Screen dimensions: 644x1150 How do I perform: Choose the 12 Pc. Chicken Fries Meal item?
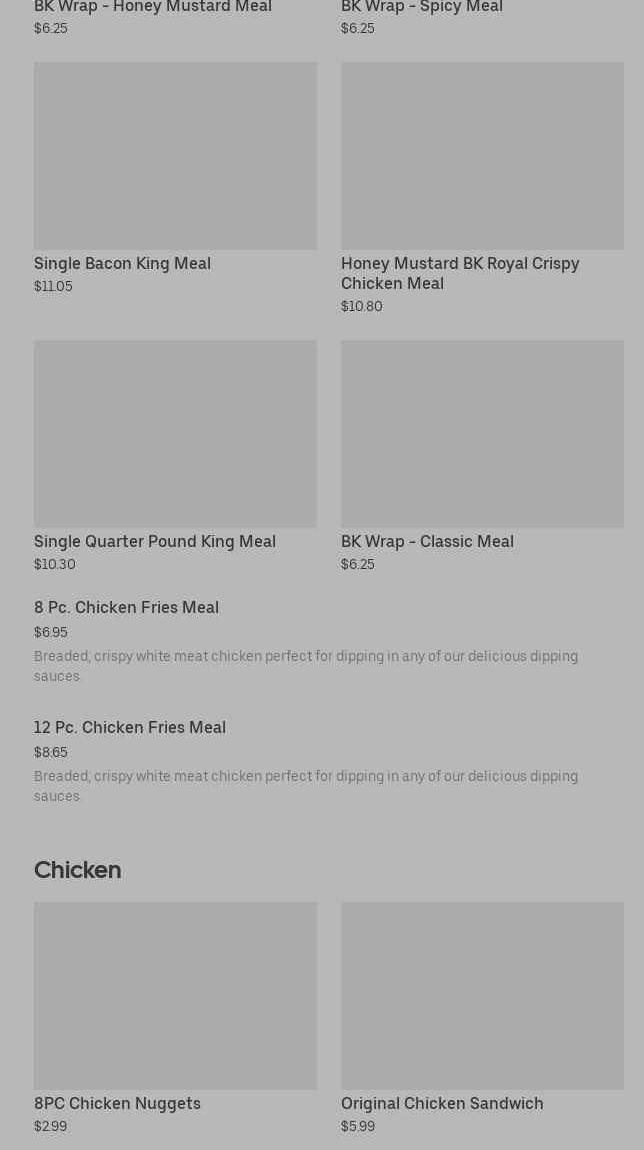pyautogui.click(x=130, y=728)
